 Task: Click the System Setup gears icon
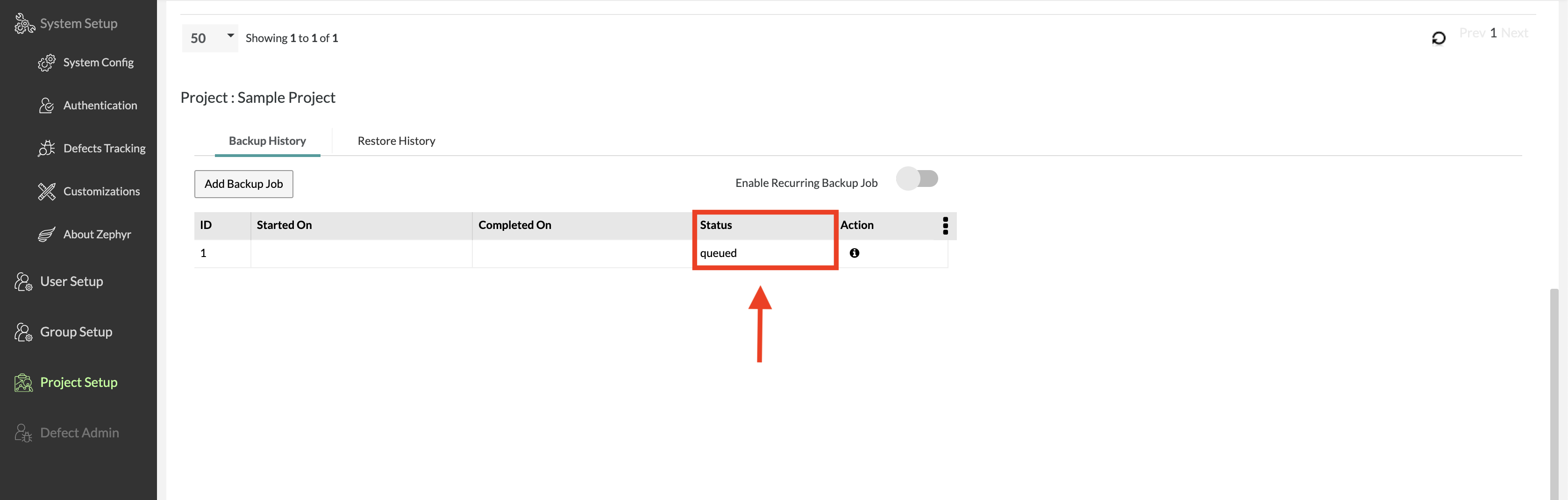click(x=24, y=24)
